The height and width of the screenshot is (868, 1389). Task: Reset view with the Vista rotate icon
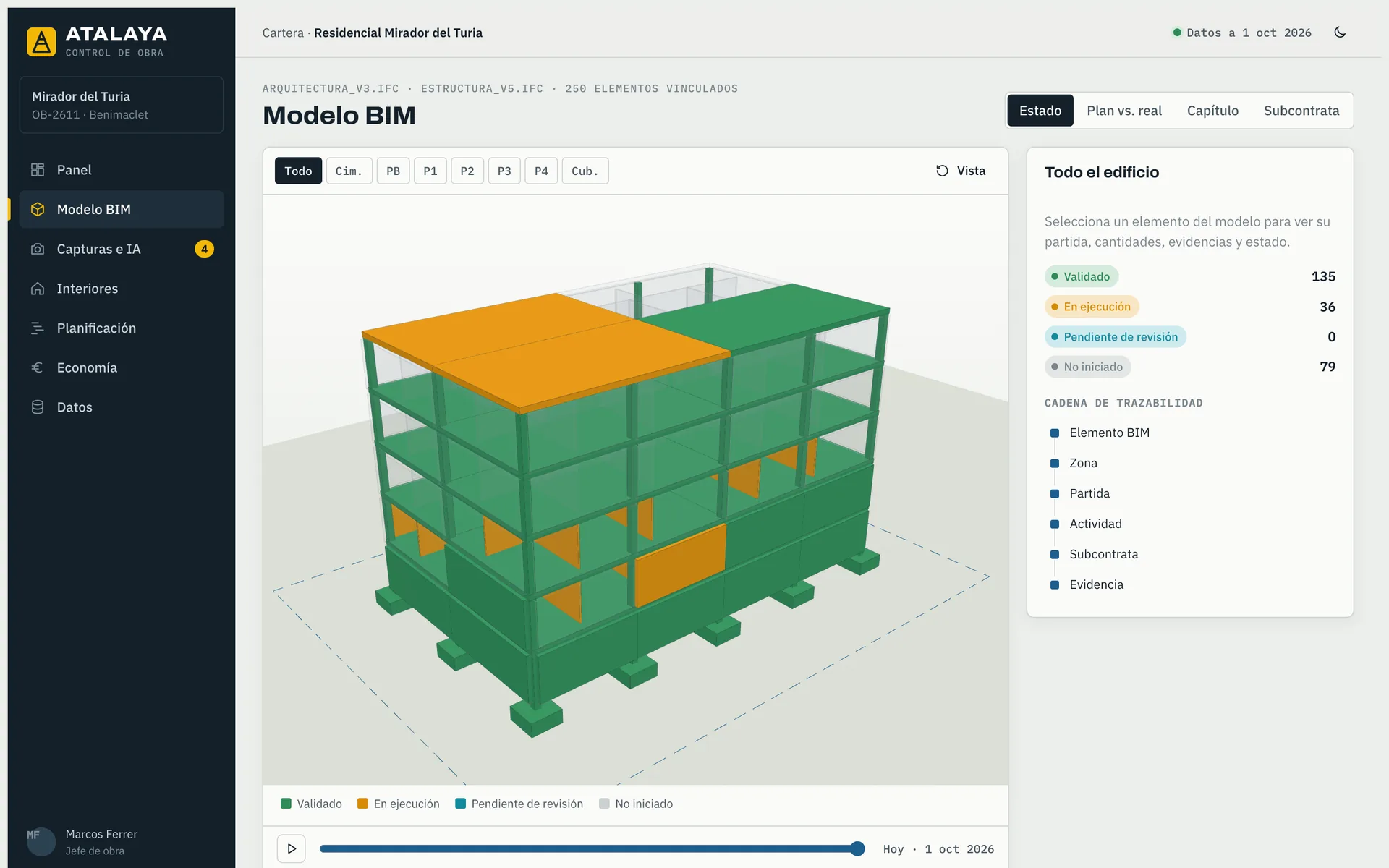[x=942, y=171]
